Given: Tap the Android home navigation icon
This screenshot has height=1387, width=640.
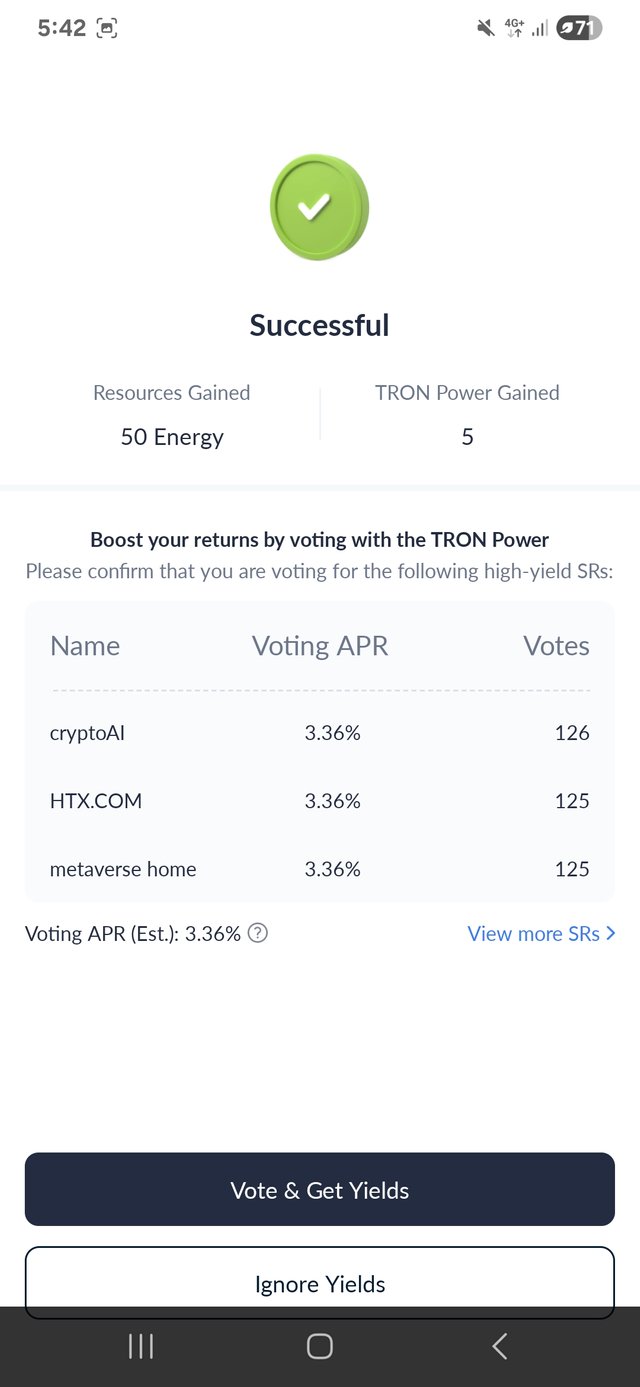Looking at the screenshot, I should coord(320,1346).
